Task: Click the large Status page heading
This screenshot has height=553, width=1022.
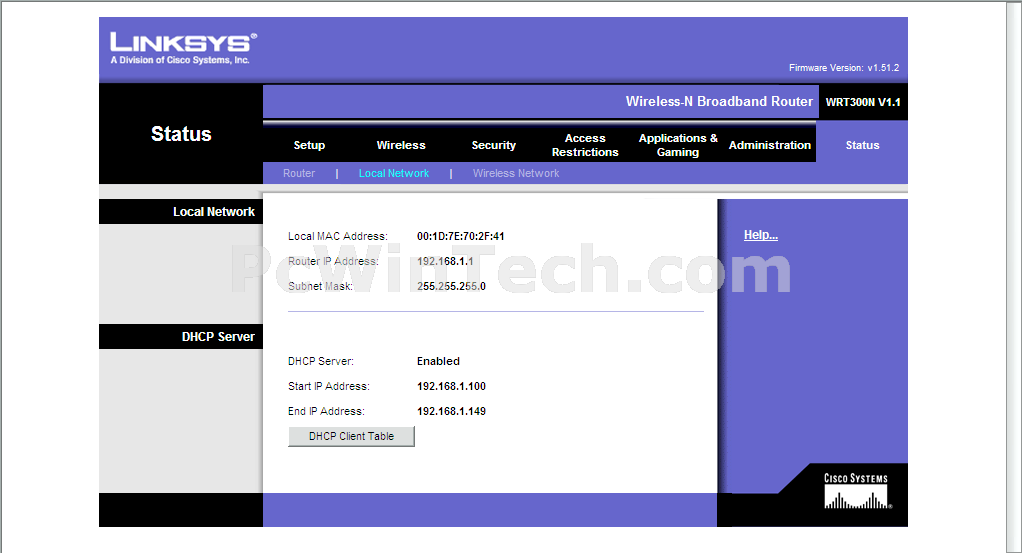Action: click(181, 134)
